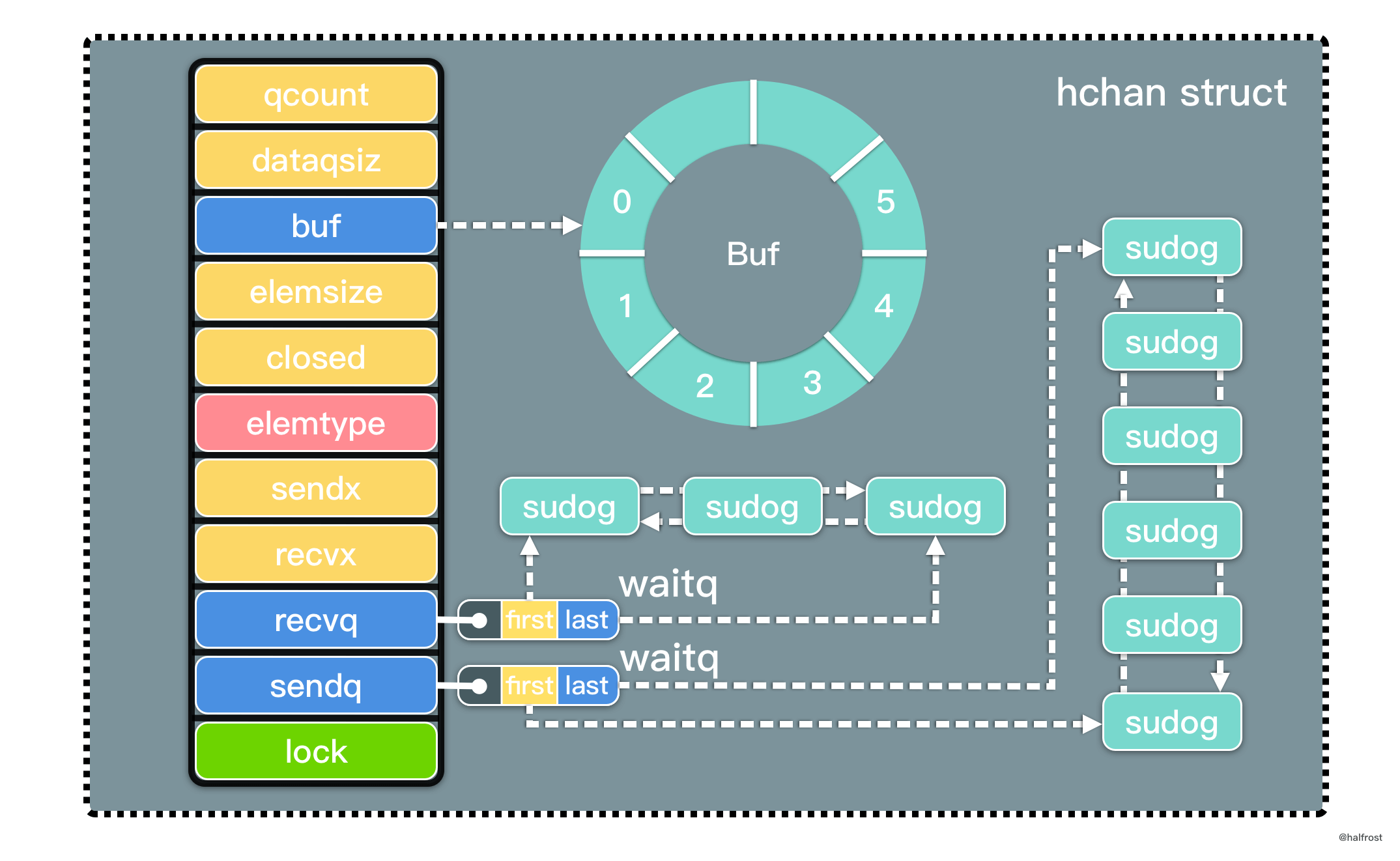Click the sendx field box
This screenshot has width=1400, height=861.
pyautogui.click(x=316, y=488)
